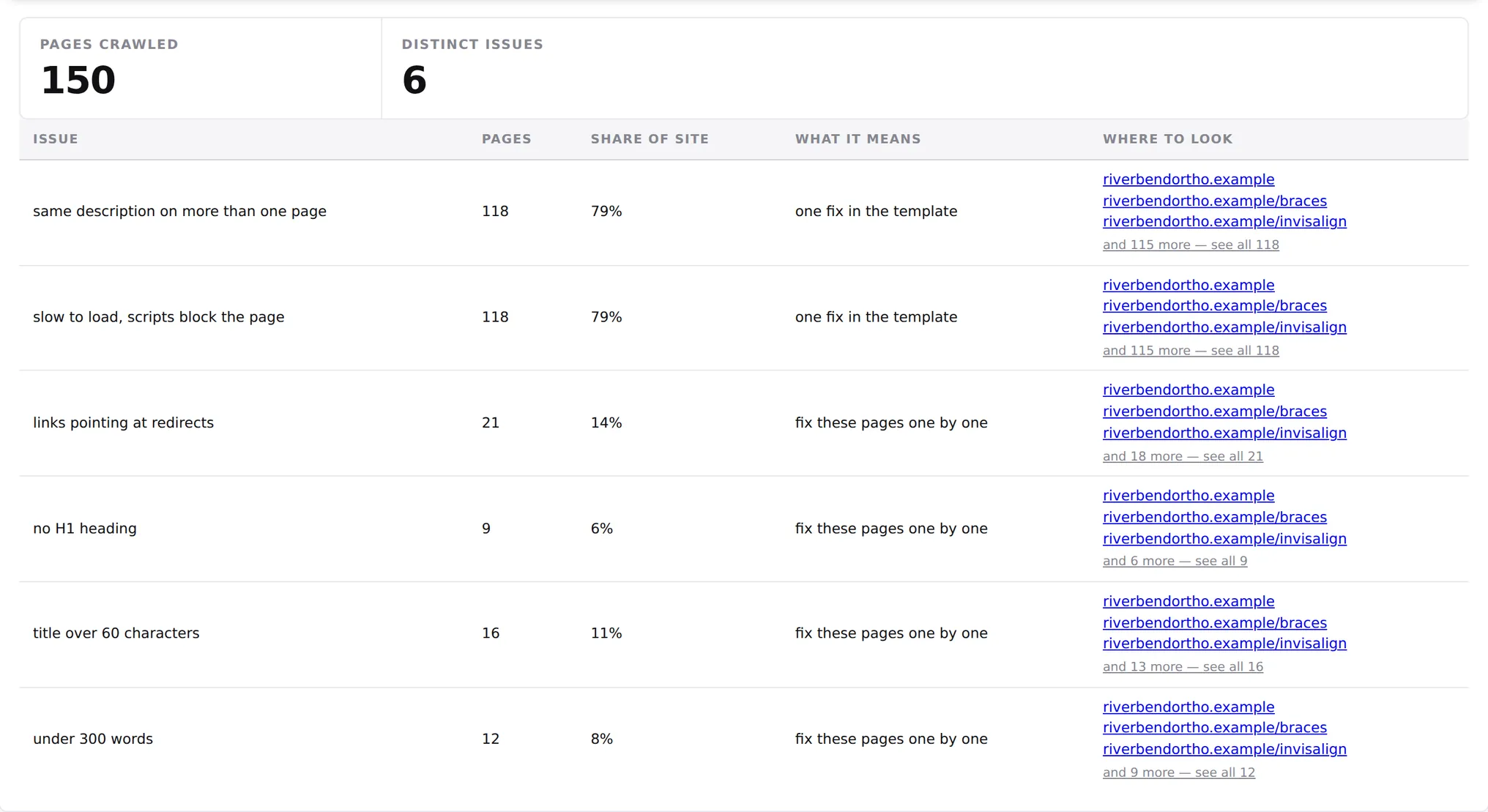Viewport: 1488px width, 812px height.
Task: Select the 'under 300 words' issue text
Action: click(92, 739)
